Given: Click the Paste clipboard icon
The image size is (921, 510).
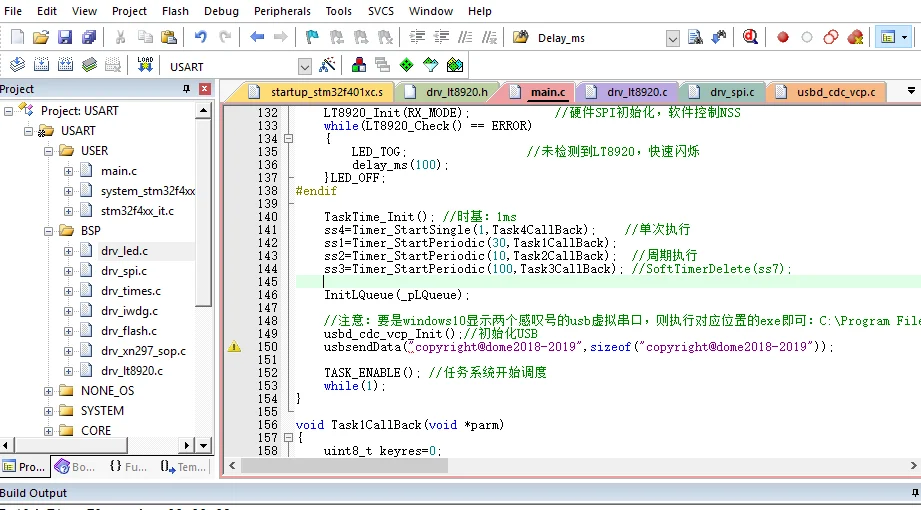Looking at the screenshot, I should [x=169, y=38].
